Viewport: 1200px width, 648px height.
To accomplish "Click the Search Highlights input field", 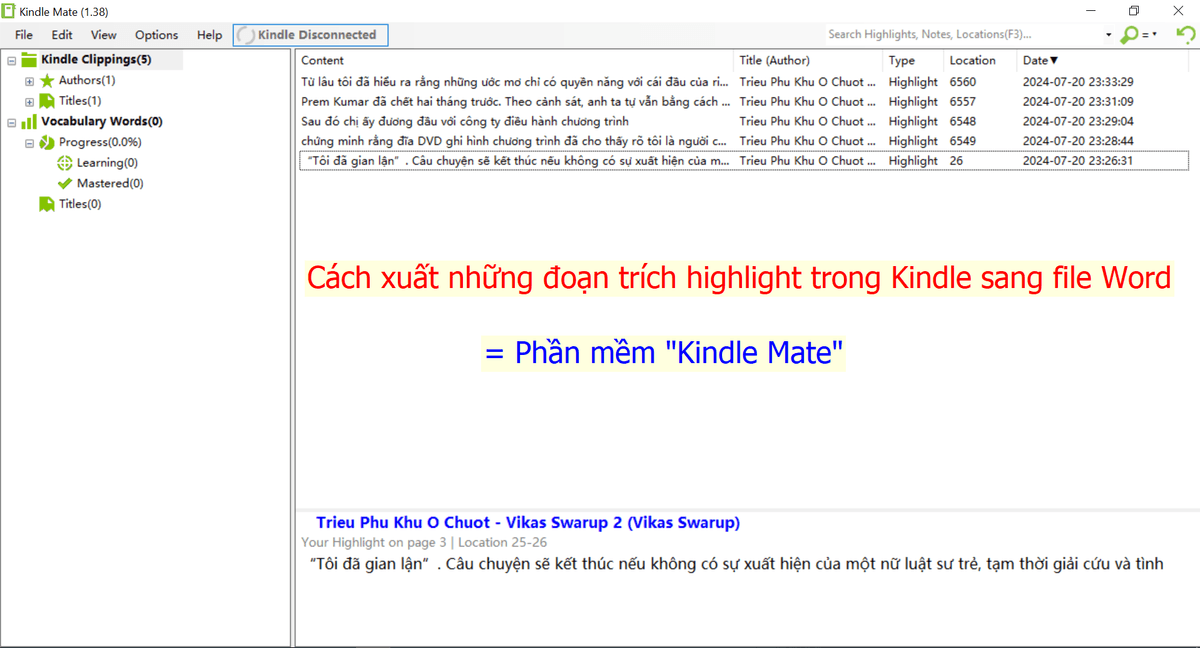I will (960, 33).
